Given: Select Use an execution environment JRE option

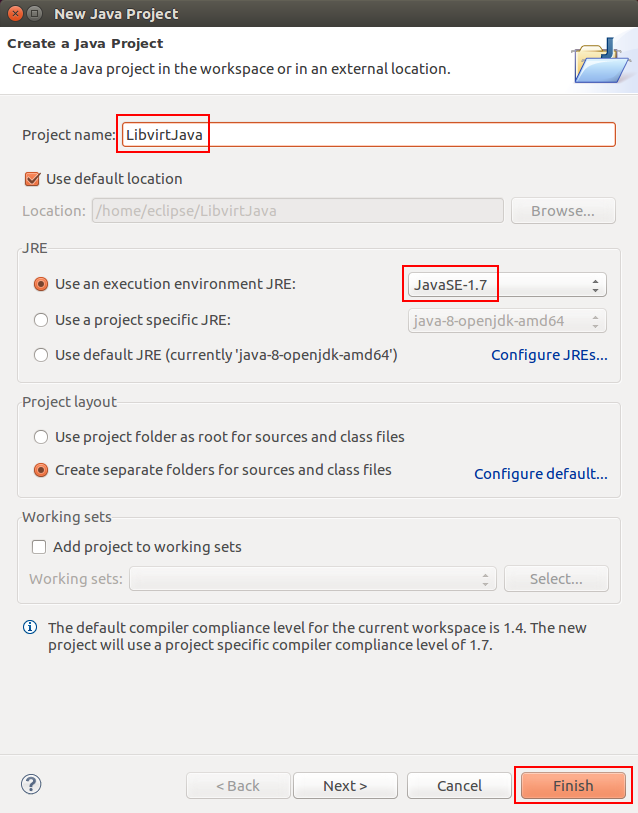Looking at the screenshot, I should 41,284.
